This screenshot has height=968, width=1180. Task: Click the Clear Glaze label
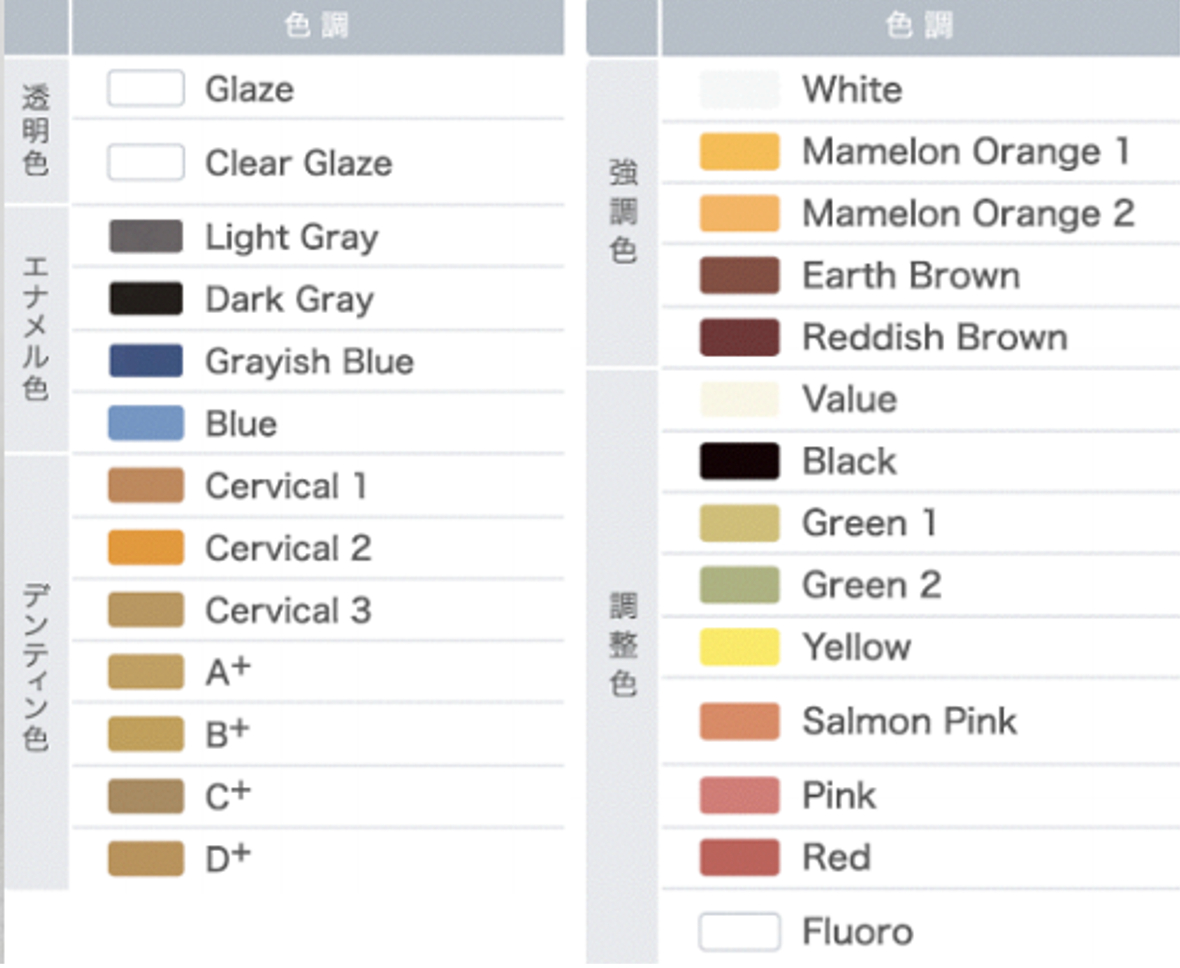point(299,163)
